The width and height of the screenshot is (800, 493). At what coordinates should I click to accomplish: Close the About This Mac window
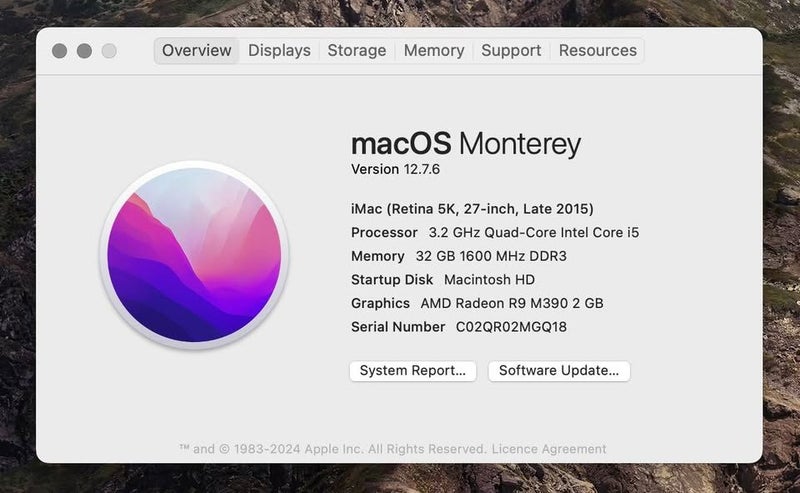click(x=60, y=51)
